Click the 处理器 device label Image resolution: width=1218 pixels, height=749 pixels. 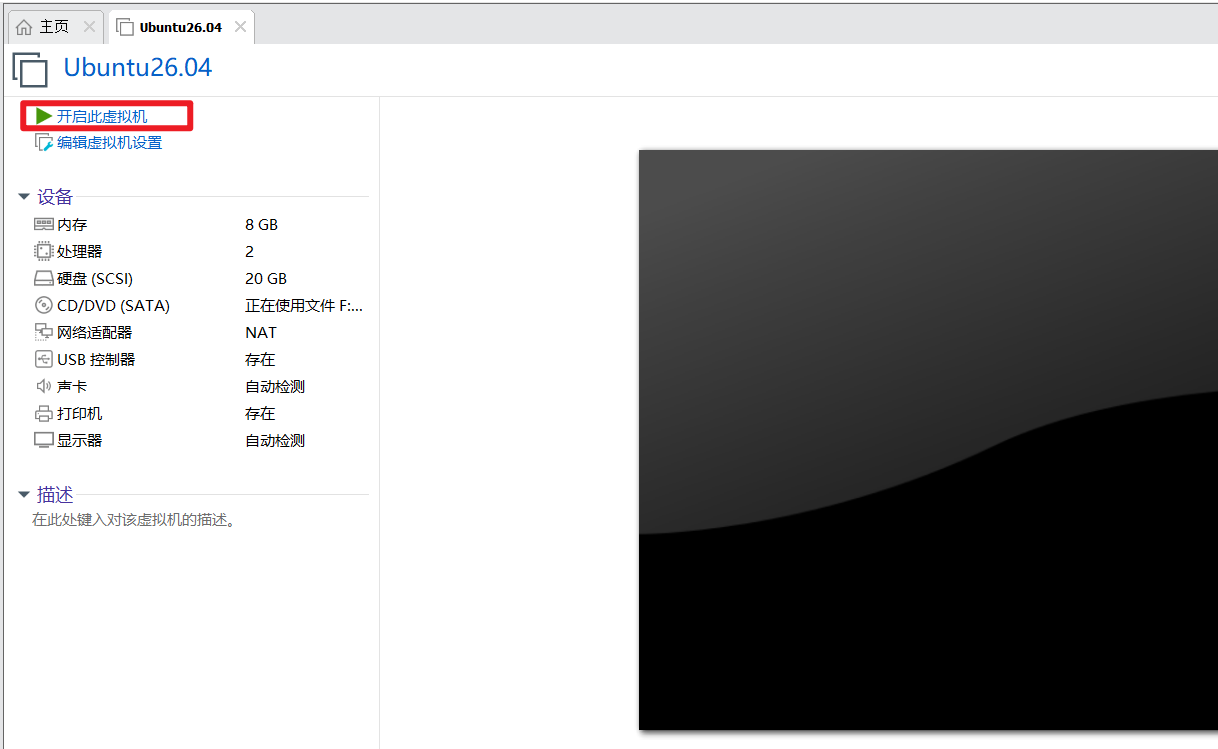(x=80, y=251)
